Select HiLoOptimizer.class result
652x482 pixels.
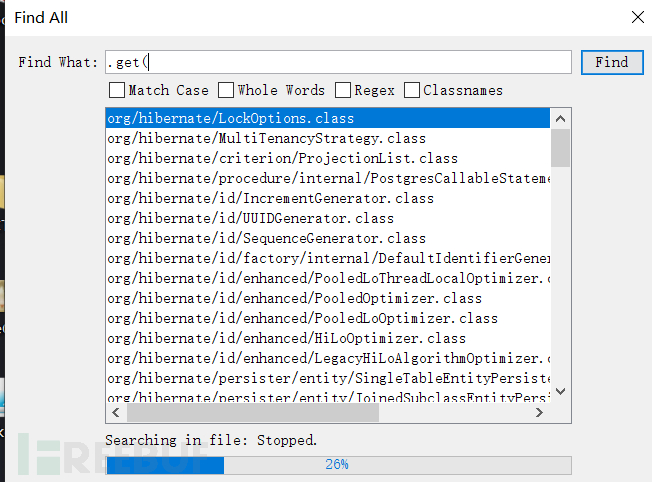(286, 338)
